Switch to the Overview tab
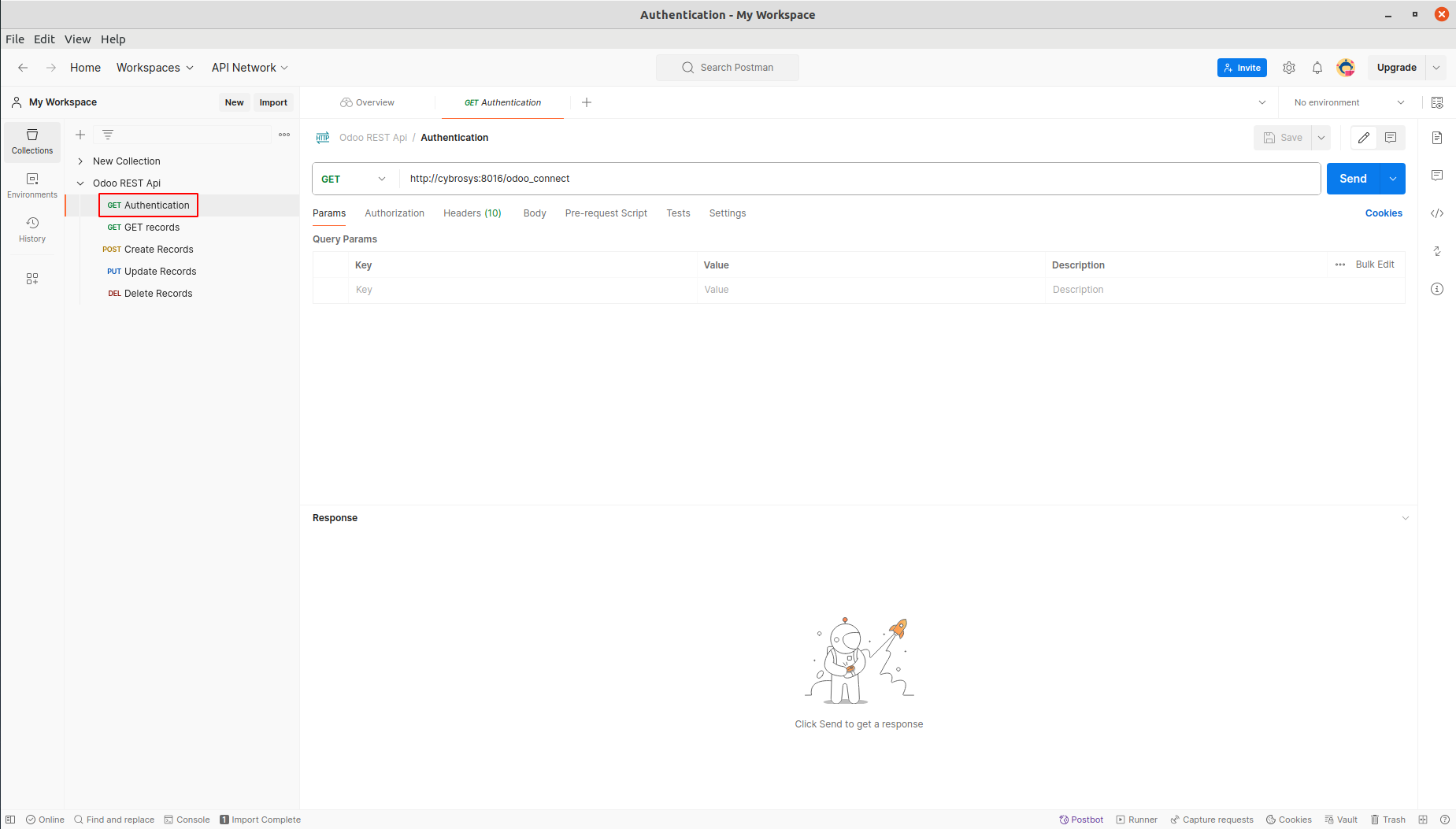This screenshot has width=1456, height=829. point(367,102)
